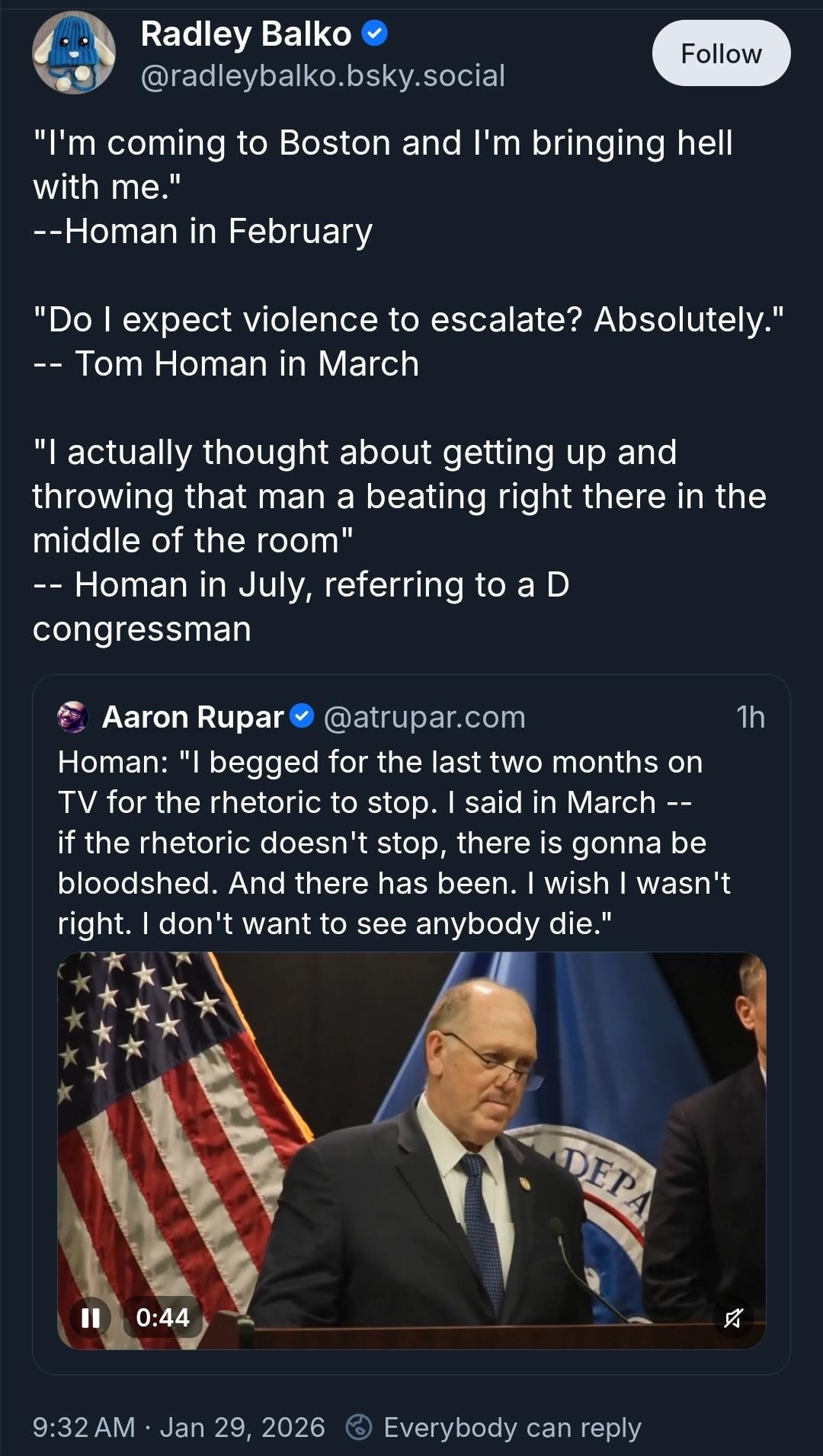Toggle the video's muted sound icon
The image size is (823, 1456).
(x=733, y=1317)
